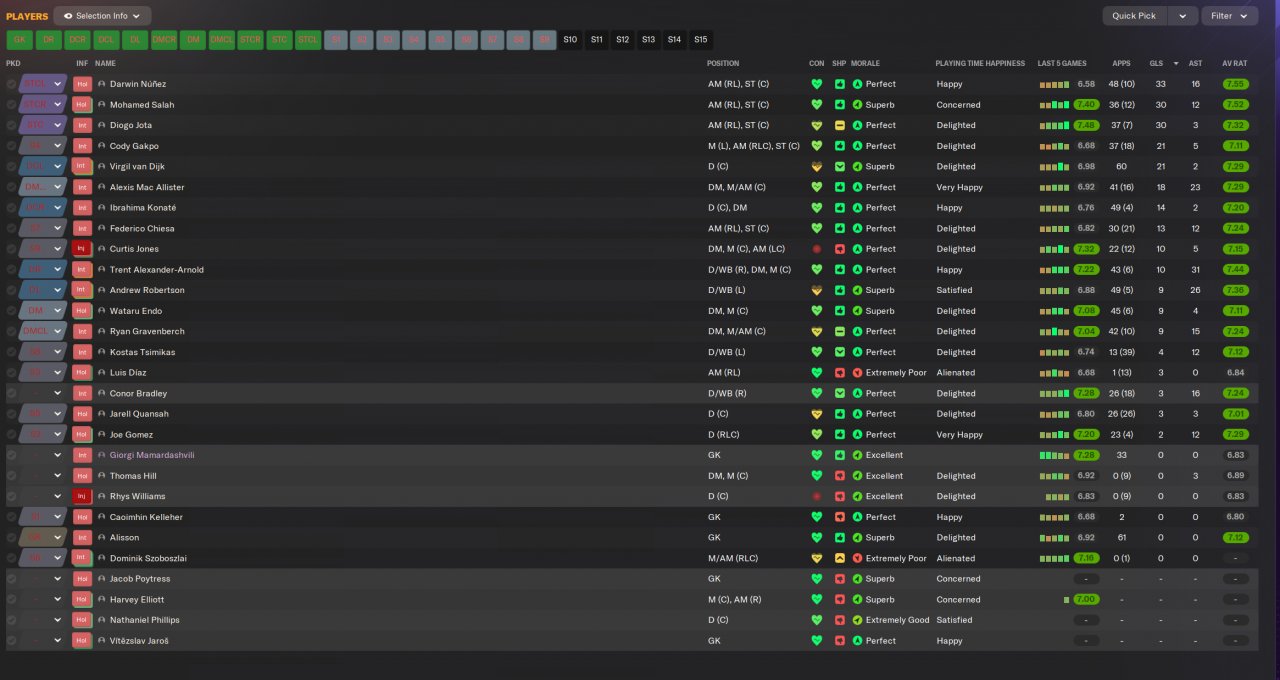The height and width of the screenshot is (680, 1280).
Task: Click the yellow condition heart for Diogo Jota
Action: pos(817,125)
